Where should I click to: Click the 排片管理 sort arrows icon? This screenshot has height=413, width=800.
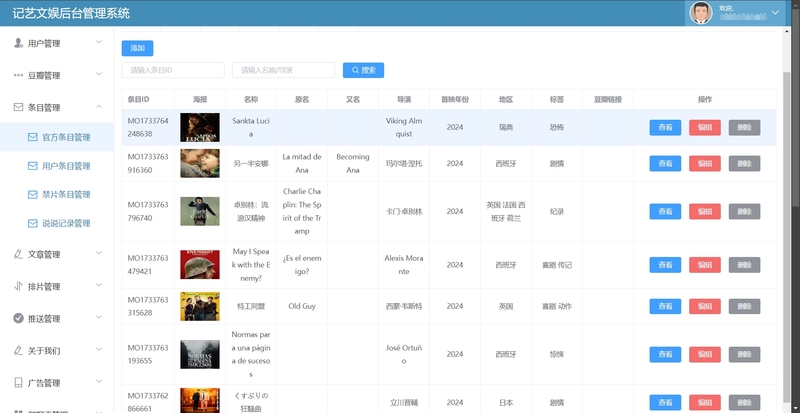(x=18, y=286)
